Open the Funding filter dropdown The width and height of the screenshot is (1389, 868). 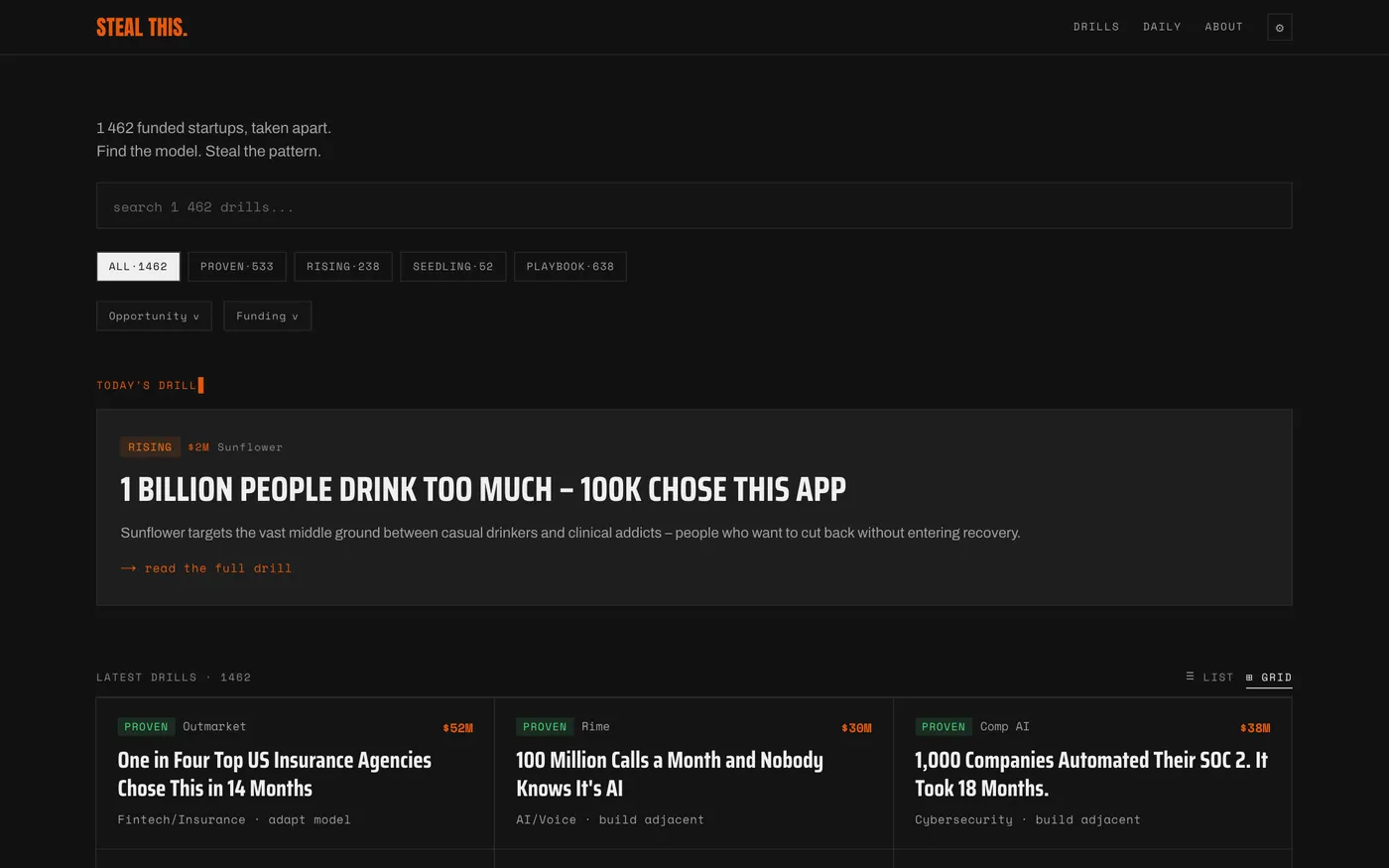pos(267,315)
